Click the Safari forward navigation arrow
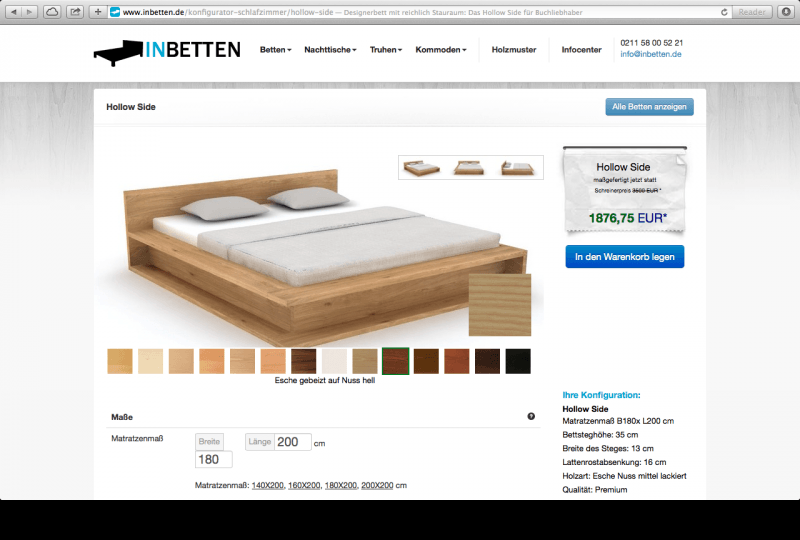The width and height of the screenshot is (800, 540). coord(30,12)
